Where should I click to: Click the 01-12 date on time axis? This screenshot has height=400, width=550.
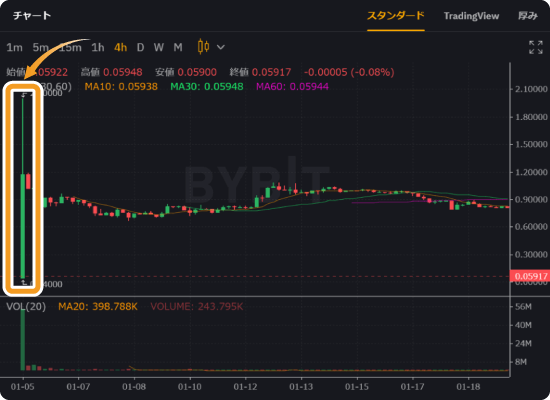click(246, 387)
